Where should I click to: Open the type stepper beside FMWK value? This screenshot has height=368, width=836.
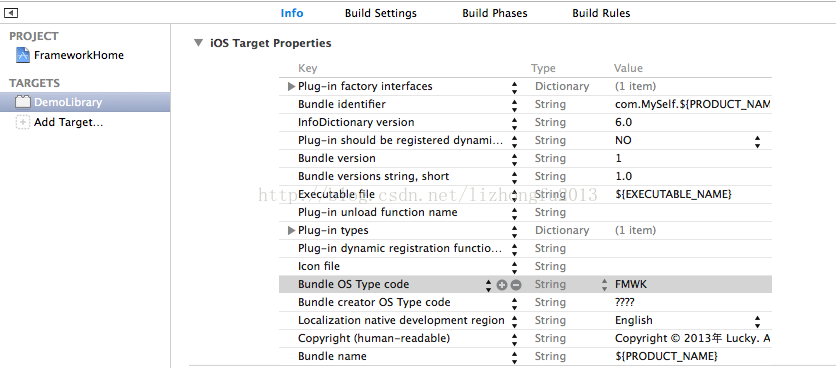(604, 285)
